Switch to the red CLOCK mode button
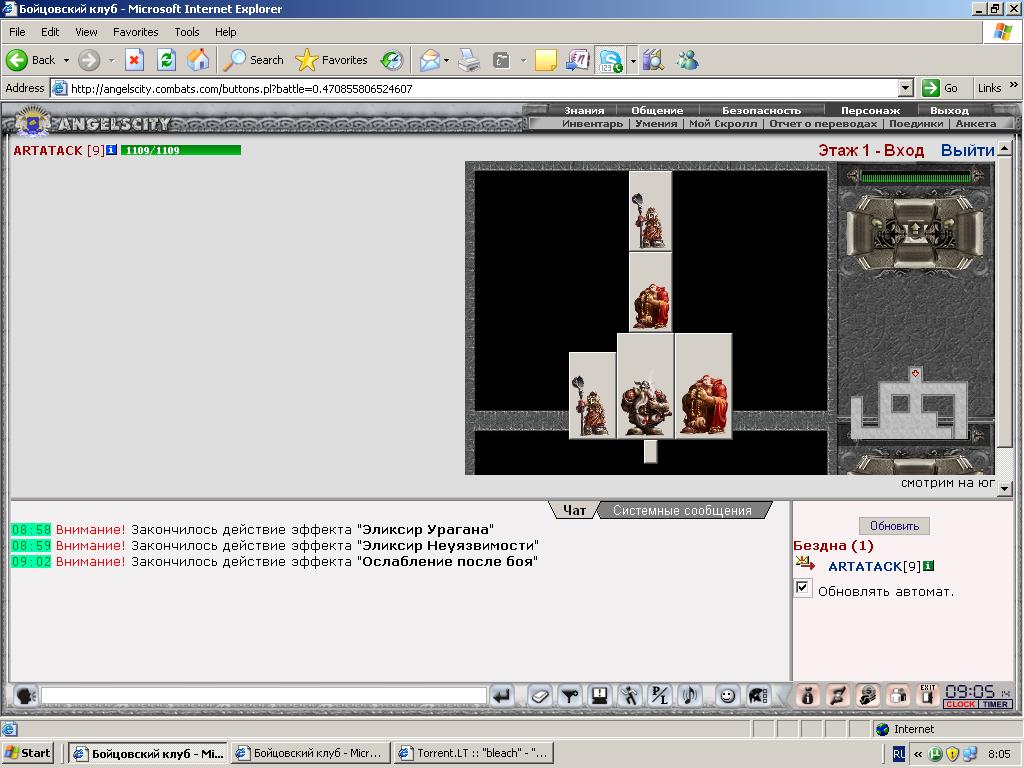 pos(961,704)
